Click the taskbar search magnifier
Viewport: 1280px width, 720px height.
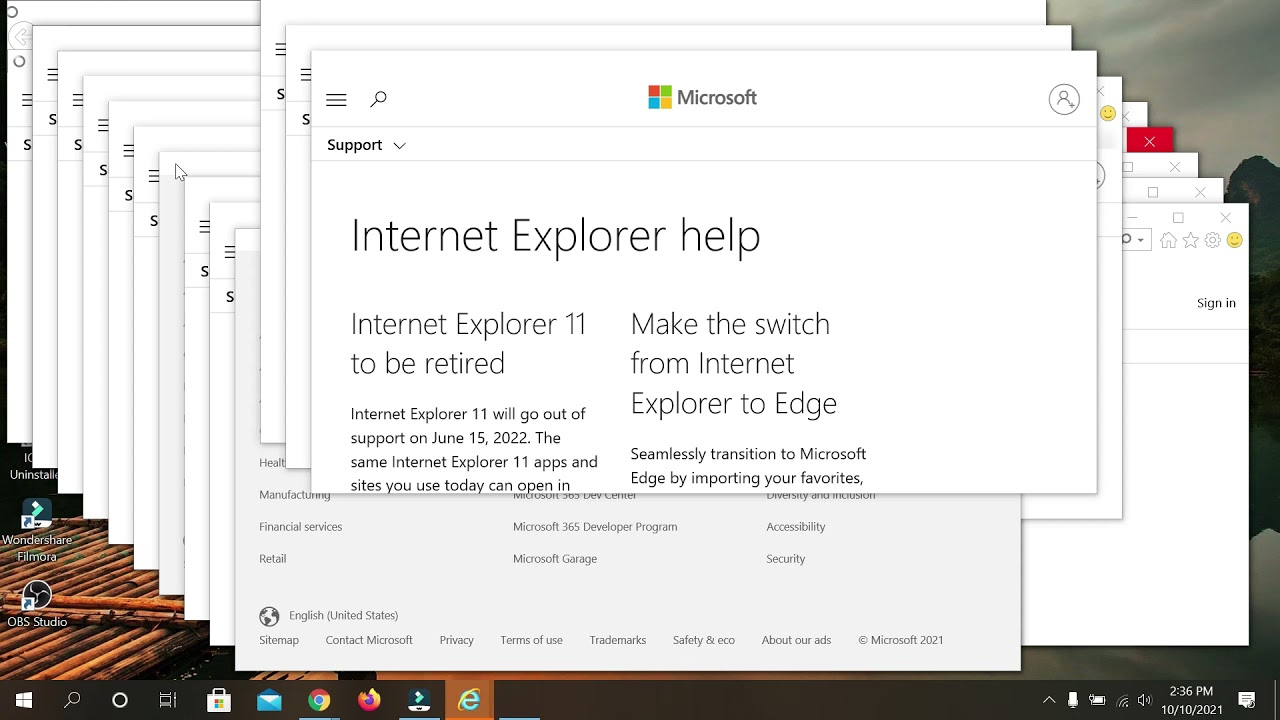coord(72,700)
